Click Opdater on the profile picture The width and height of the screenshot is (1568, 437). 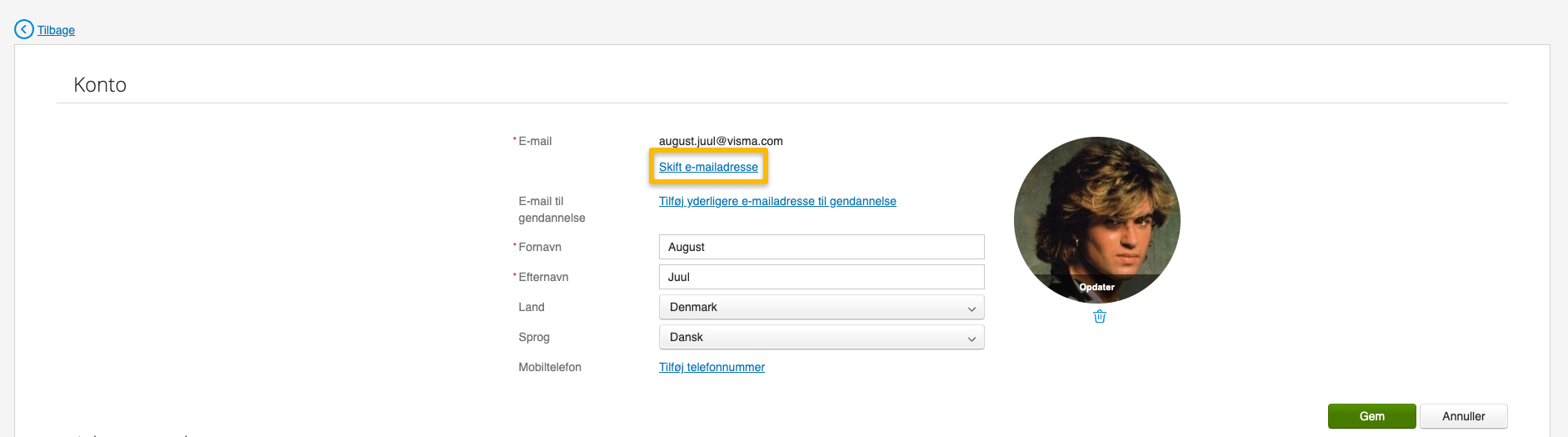[1096, 287]
